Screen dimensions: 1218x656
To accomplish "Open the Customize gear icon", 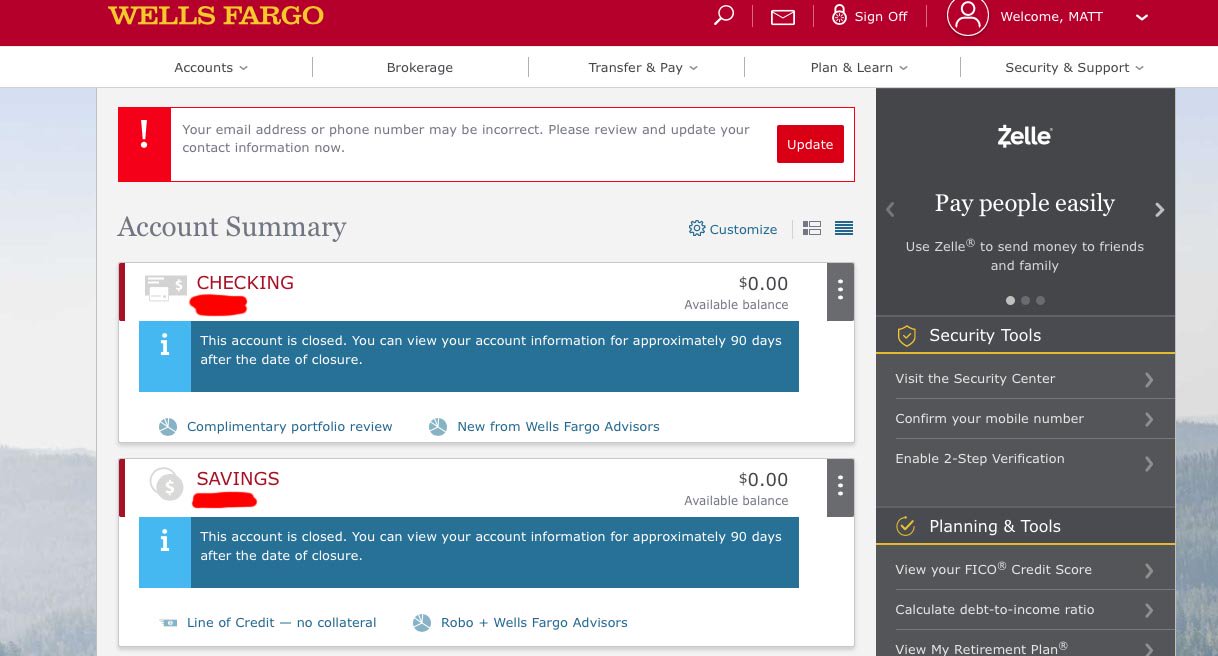I will (x=697, y=229).
